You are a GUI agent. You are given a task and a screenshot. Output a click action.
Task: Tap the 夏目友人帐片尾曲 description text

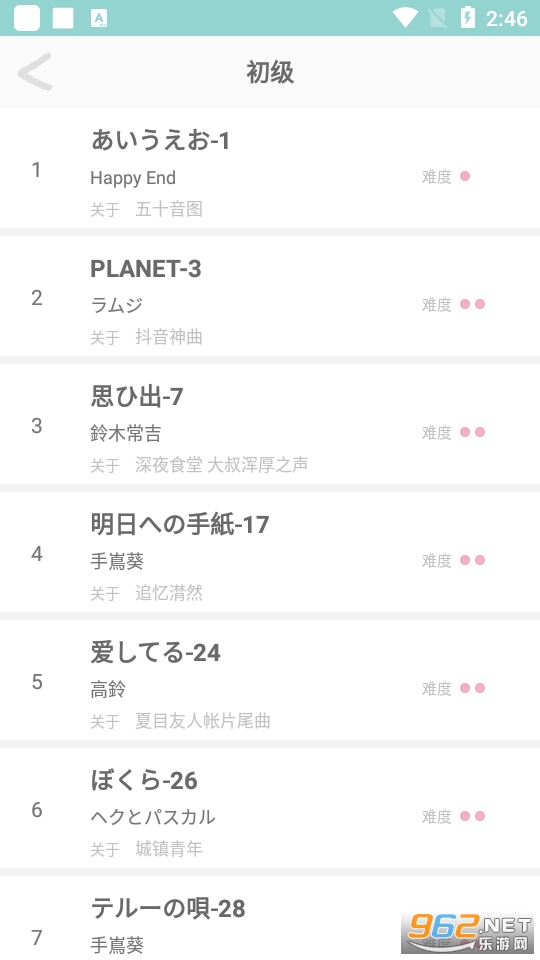(203, 721)
